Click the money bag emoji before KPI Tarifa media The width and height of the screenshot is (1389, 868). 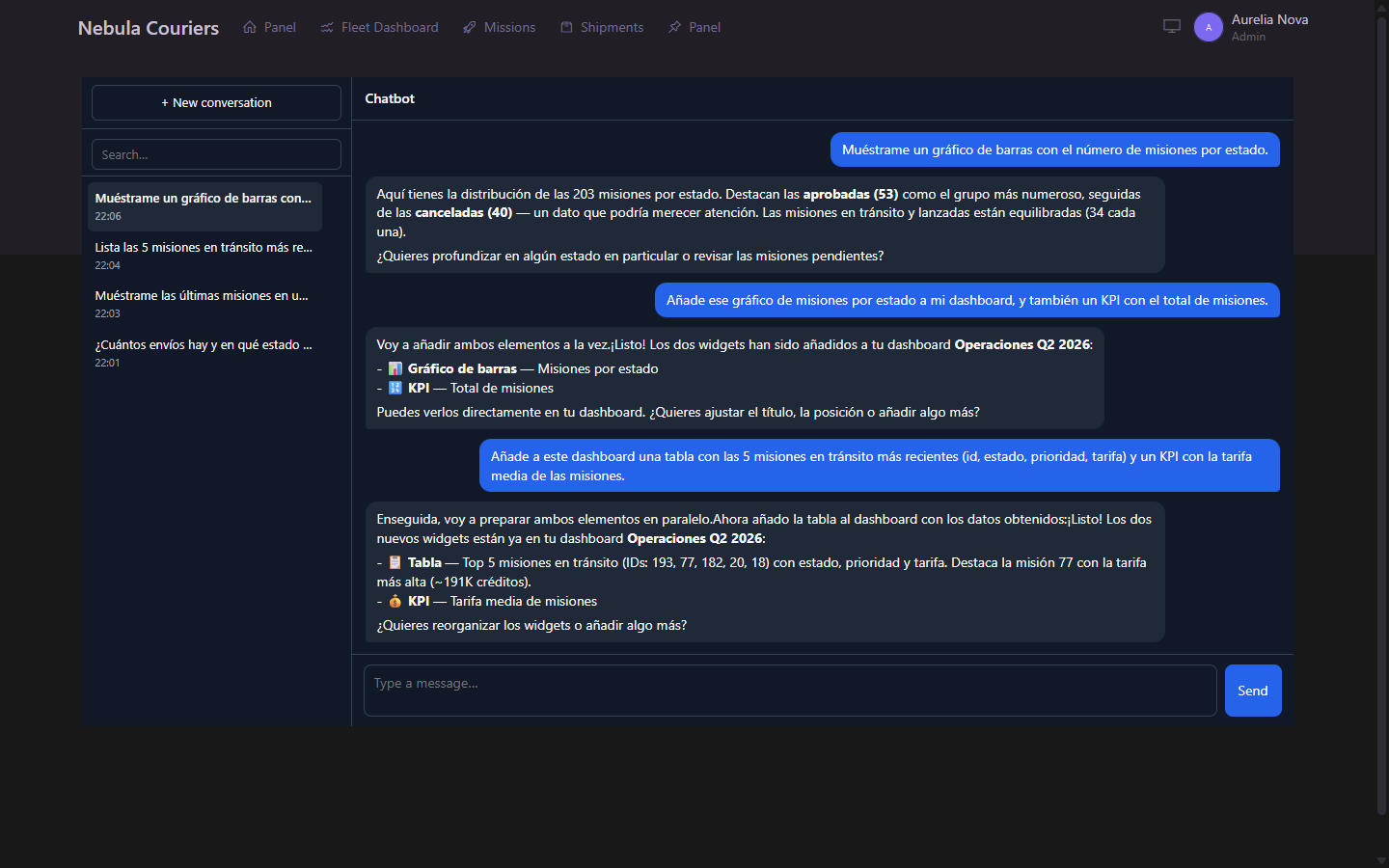click(395, 601)
